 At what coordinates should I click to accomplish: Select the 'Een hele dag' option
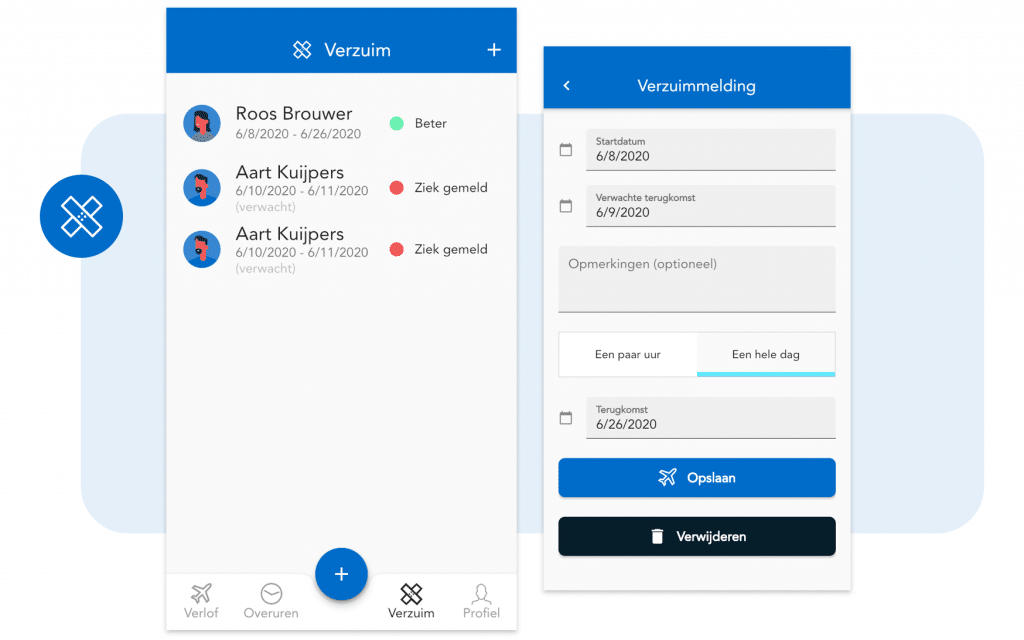click(766, 354)
